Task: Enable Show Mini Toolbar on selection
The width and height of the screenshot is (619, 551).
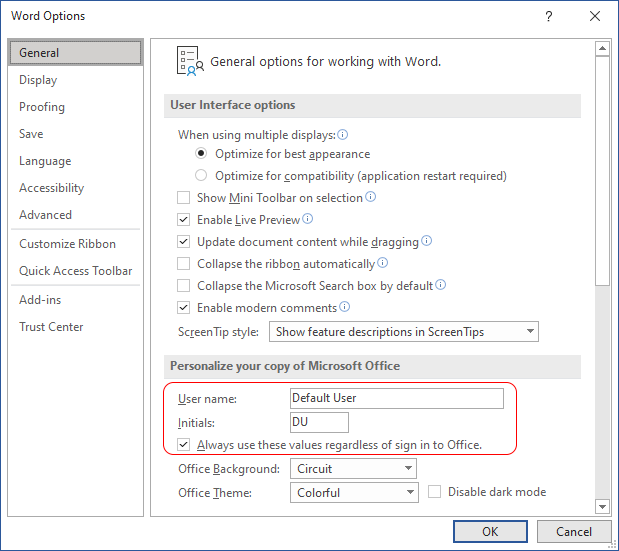Action: 184,197
